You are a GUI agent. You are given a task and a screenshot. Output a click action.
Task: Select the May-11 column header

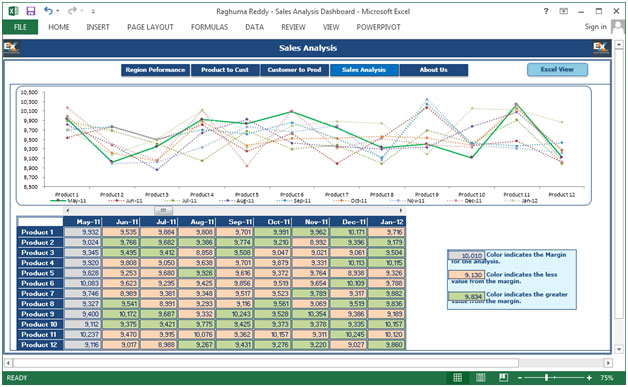coord(83,222)
